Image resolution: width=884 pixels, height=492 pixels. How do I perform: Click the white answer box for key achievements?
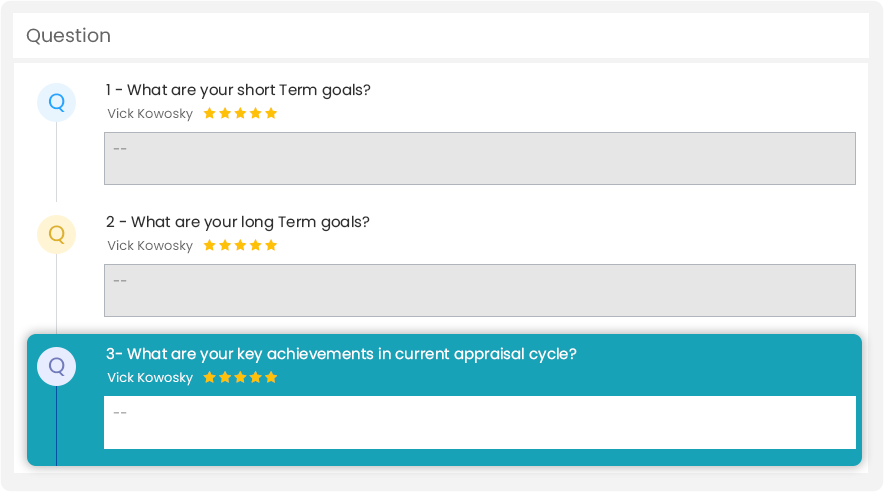coord(480,423)
